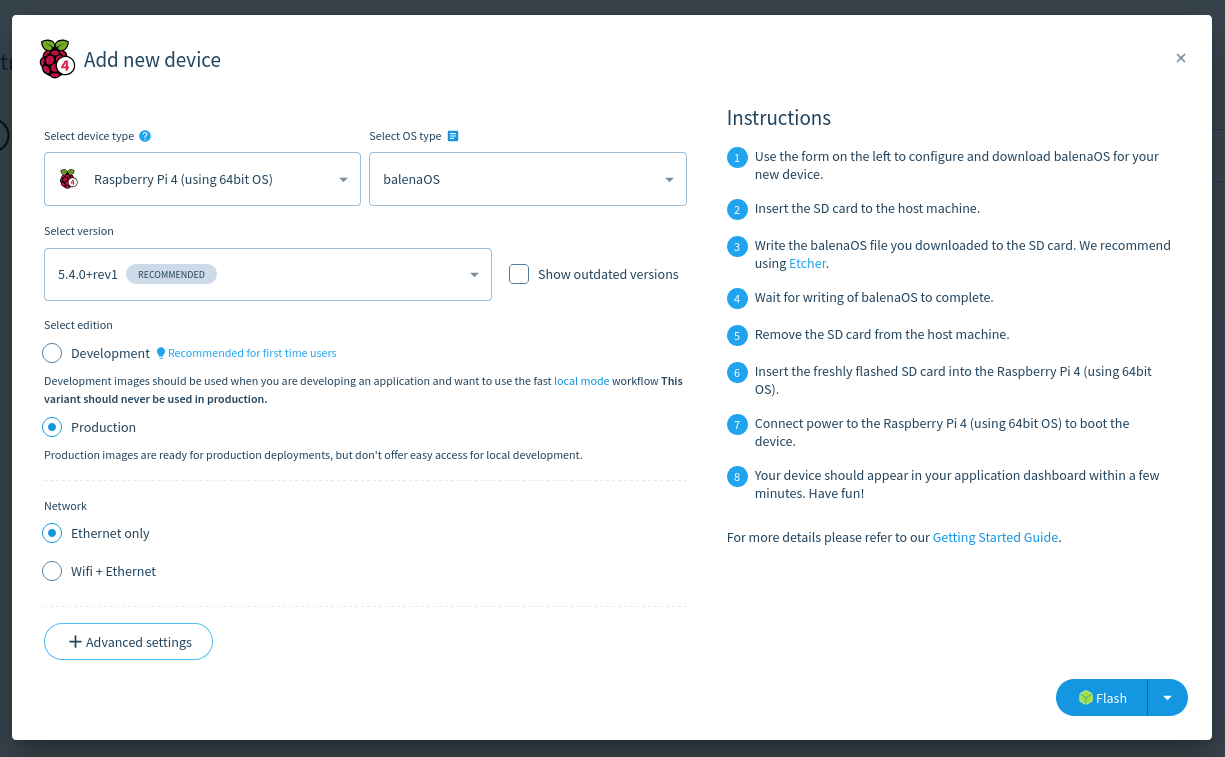
Task: Click the 'Add new device' title text
Action: tap(152, 60)
